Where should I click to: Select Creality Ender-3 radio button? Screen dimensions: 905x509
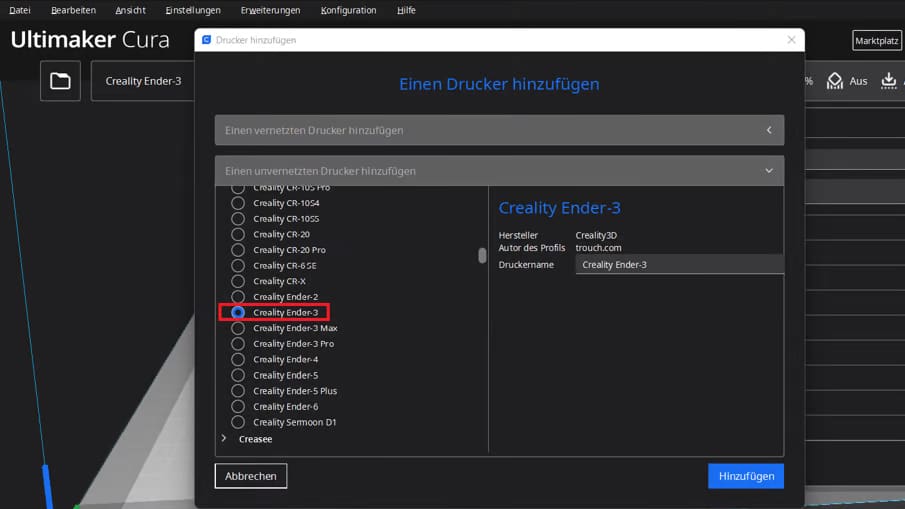(238, 312)
